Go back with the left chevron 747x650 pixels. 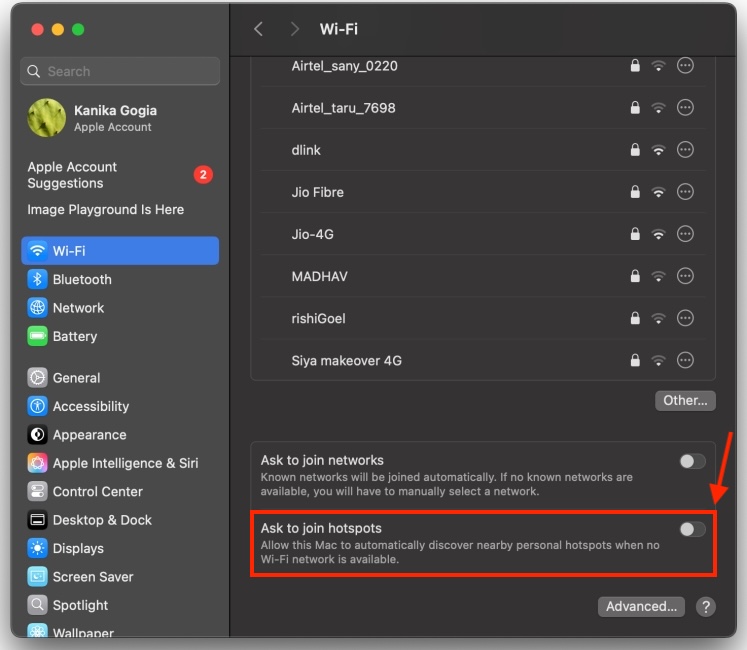258,29
